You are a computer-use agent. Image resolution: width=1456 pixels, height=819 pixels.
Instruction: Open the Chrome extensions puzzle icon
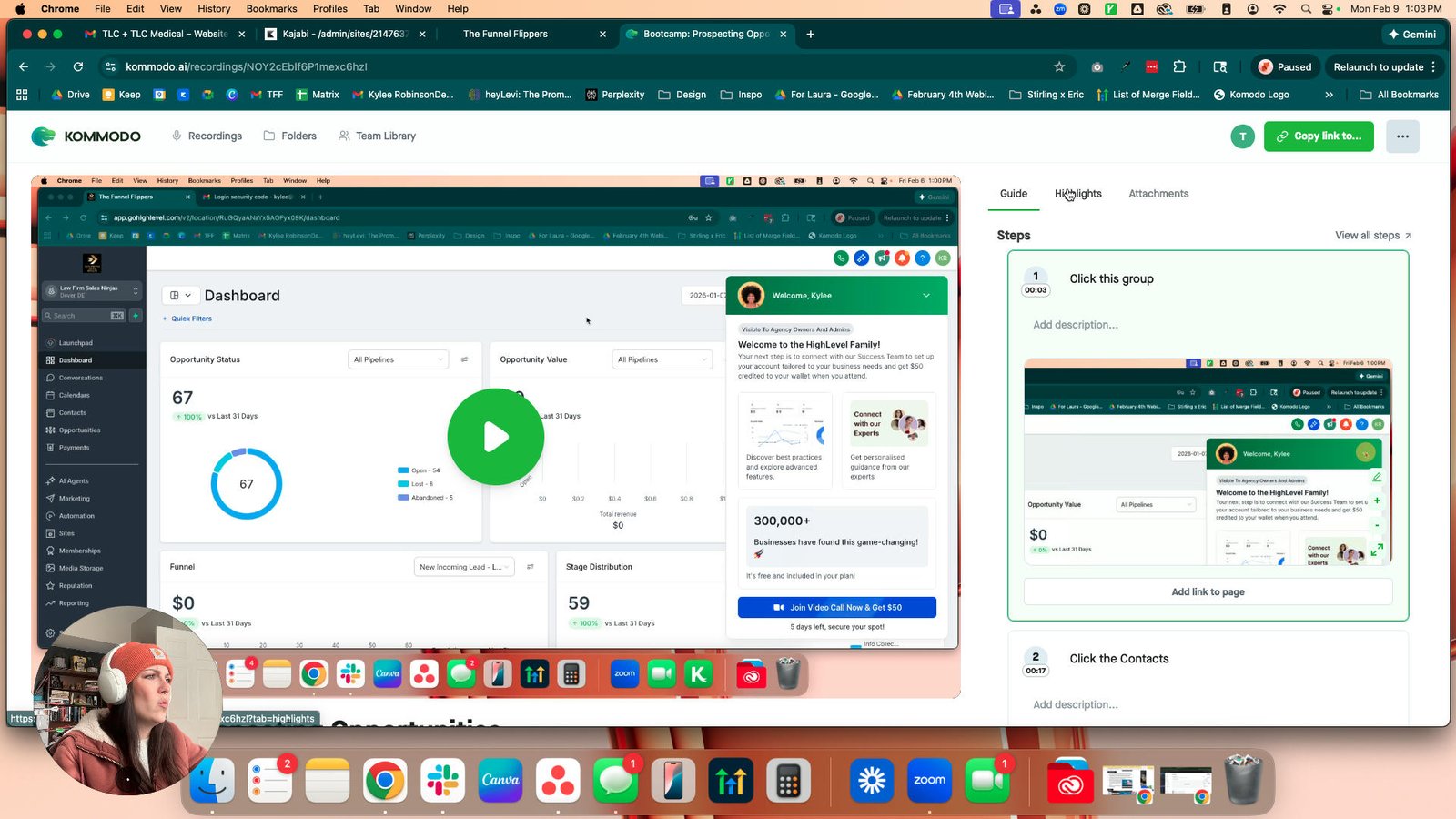(1179, 66)
